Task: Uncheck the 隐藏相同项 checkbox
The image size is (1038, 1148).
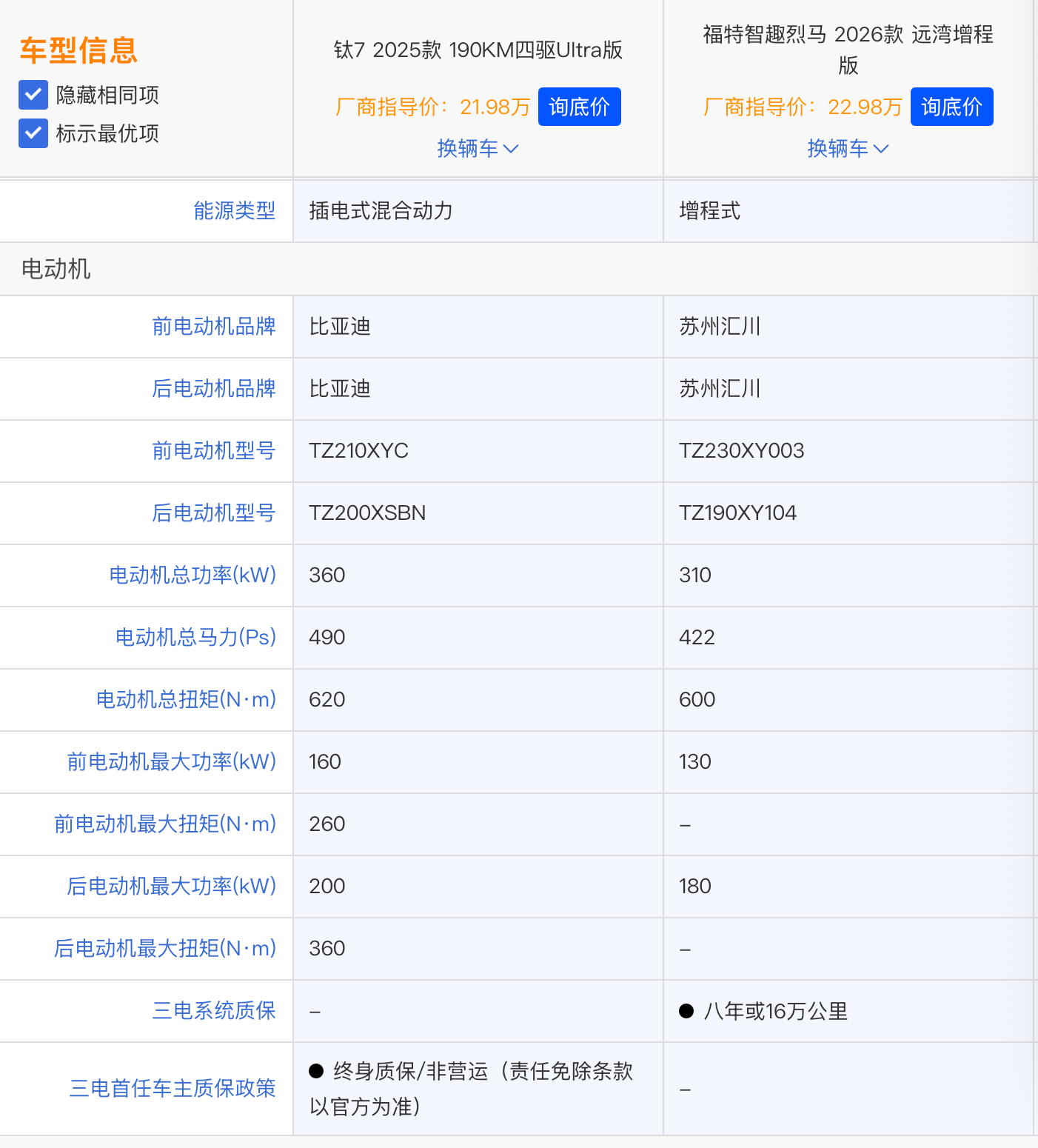Action: pos(33,95)
